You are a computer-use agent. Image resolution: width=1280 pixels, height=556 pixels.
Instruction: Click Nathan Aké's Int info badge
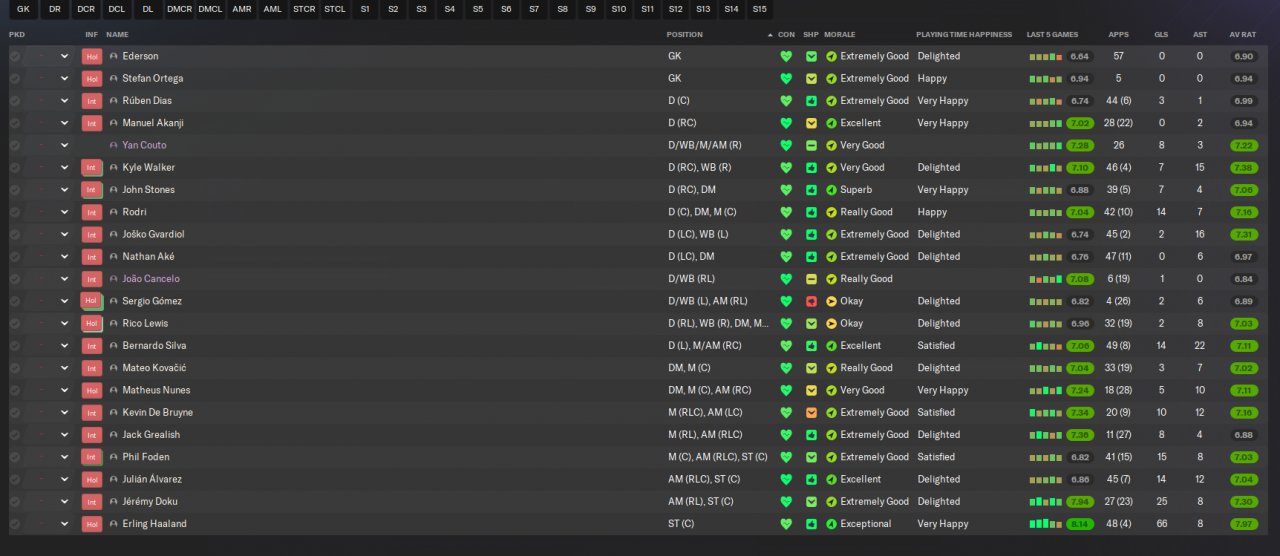click(92, 257)
